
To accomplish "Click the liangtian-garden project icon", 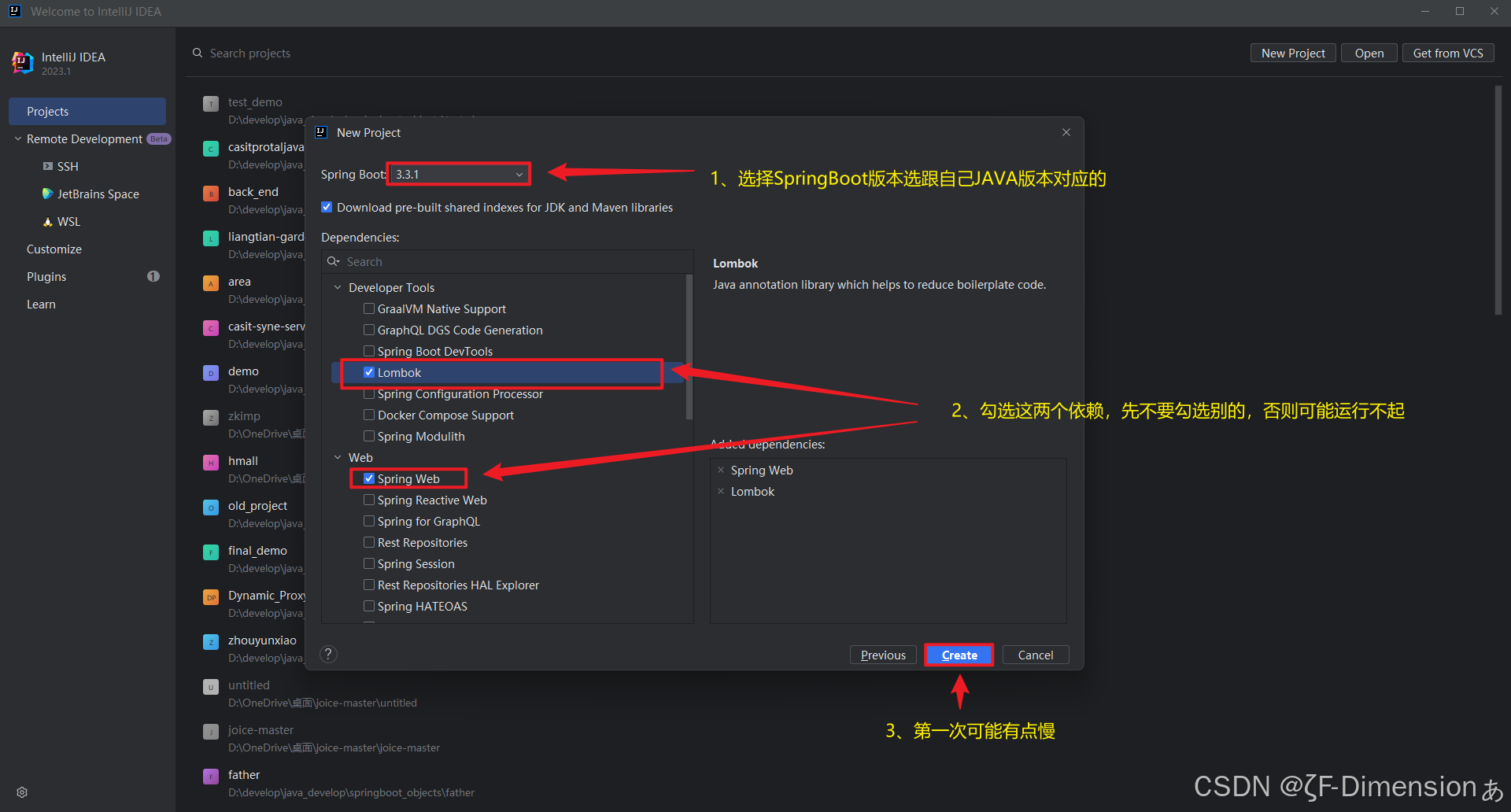I will 211,238.
